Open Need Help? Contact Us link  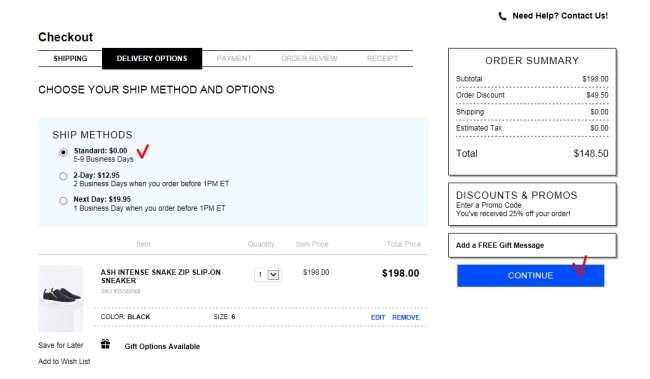coord(560,16)
